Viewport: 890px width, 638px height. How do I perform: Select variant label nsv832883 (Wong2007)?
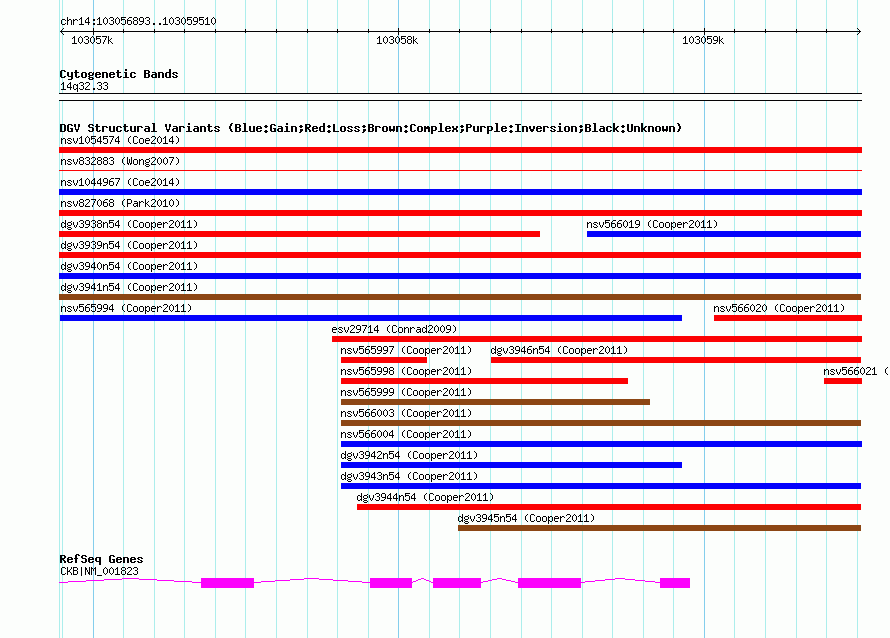pos(120,161)
